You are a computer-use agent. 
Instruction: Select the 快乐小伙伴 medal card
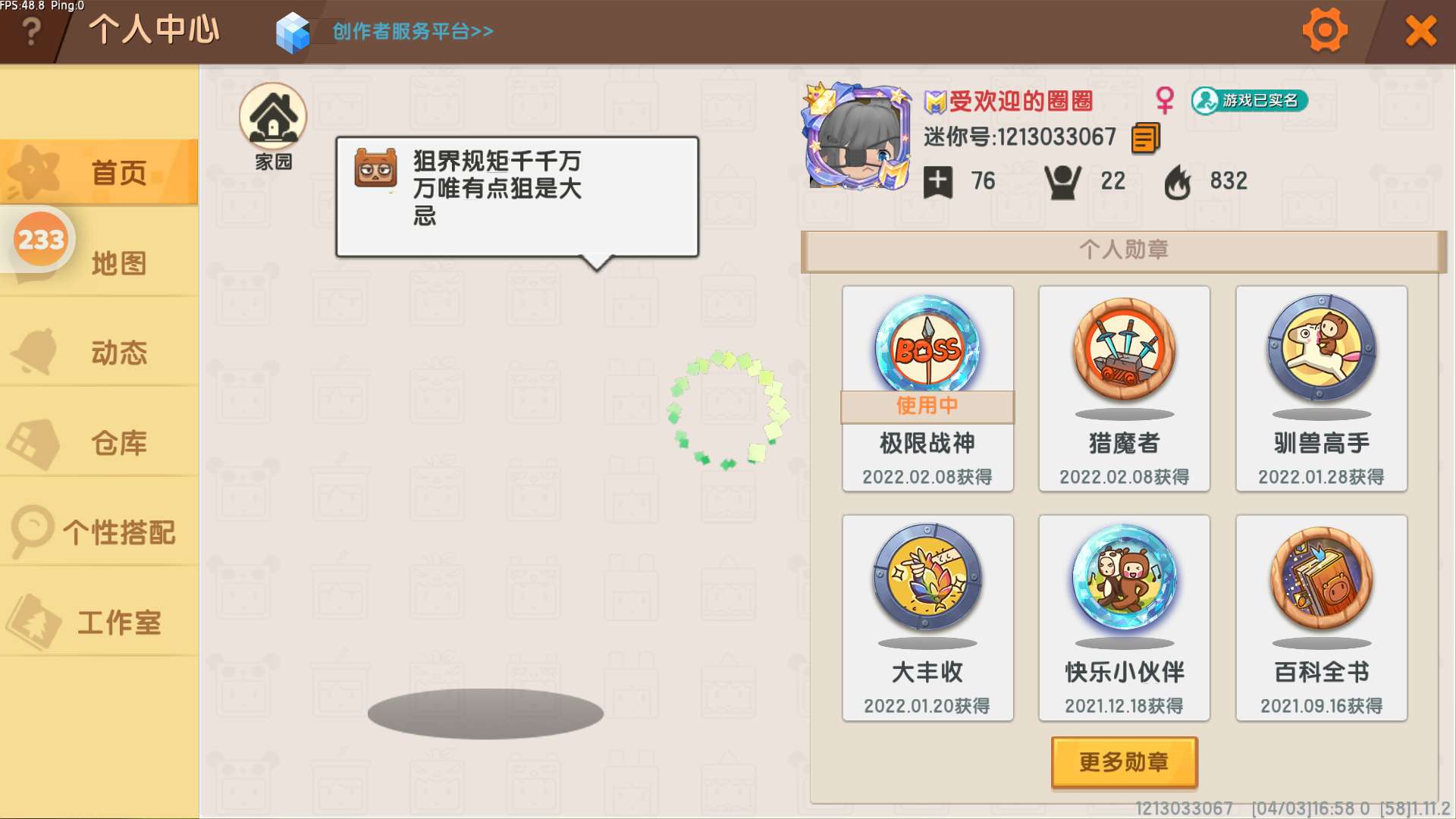coord(1124,618)
